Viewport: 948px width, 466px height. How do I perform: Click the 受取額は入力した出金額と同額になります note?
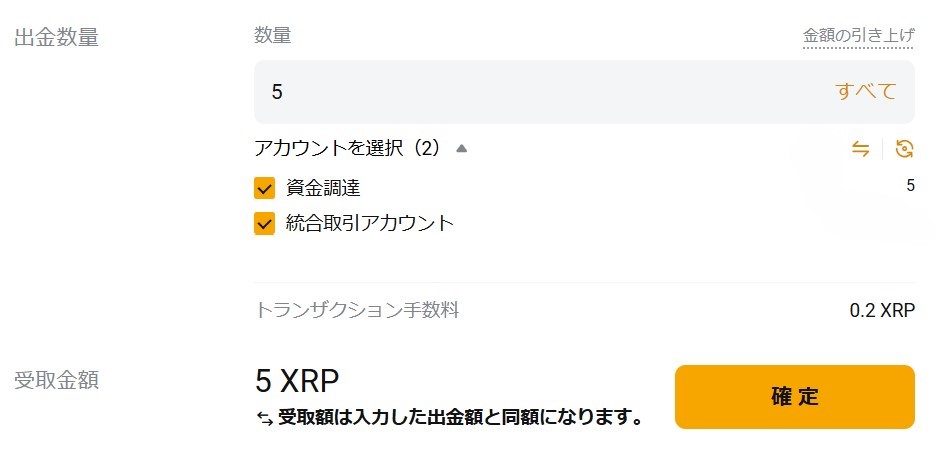pyautogui.click(x=460, y=417)
